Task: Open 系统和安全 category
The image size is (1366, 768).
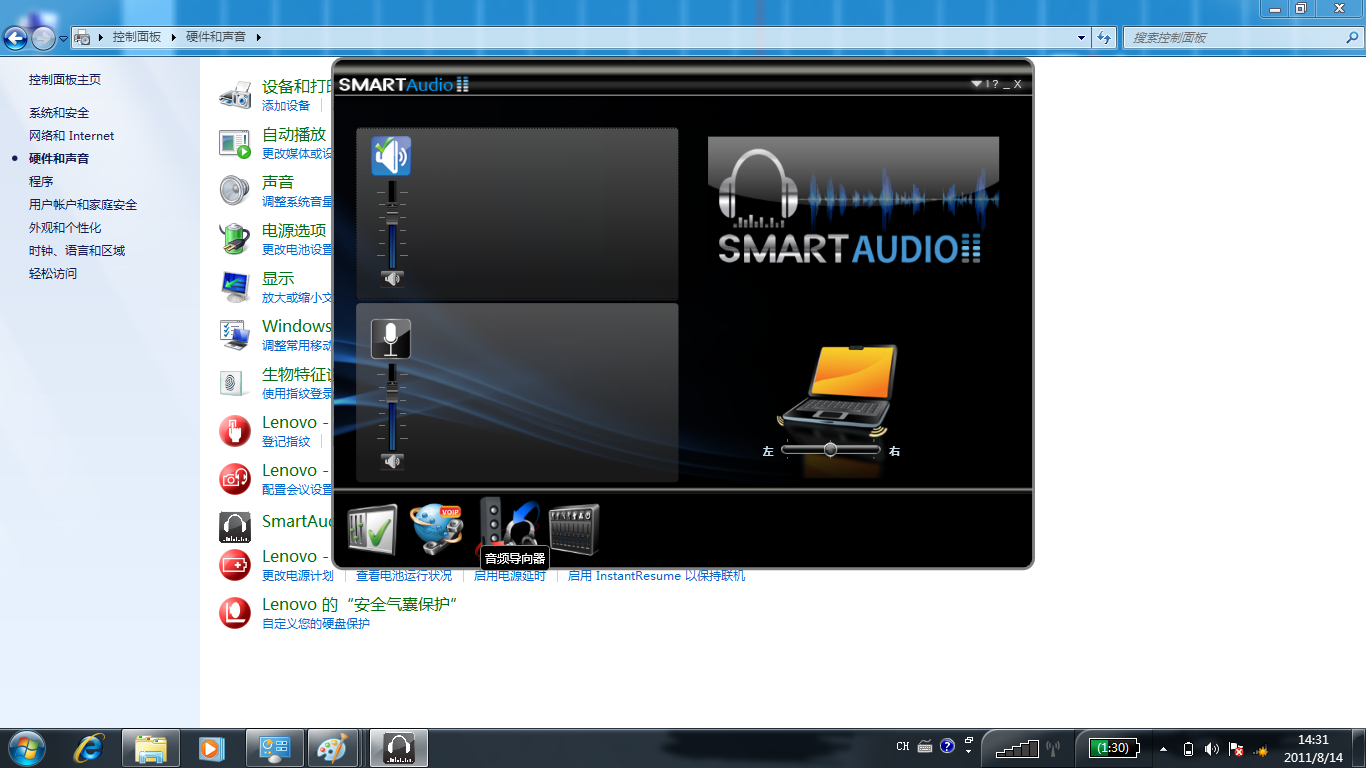Action: click(x=59, y=113)
